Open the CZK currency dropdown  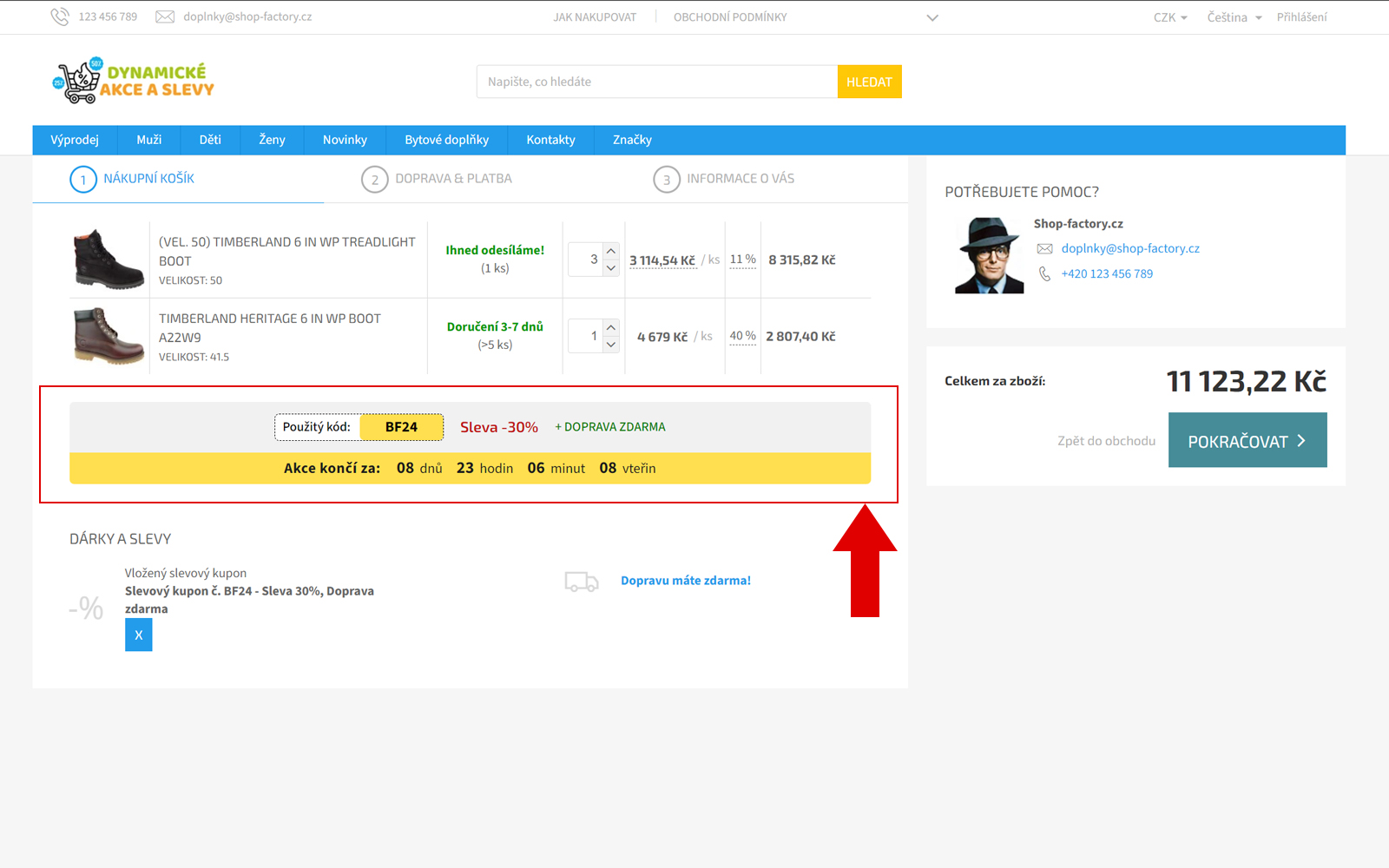tap(1170, 17)
